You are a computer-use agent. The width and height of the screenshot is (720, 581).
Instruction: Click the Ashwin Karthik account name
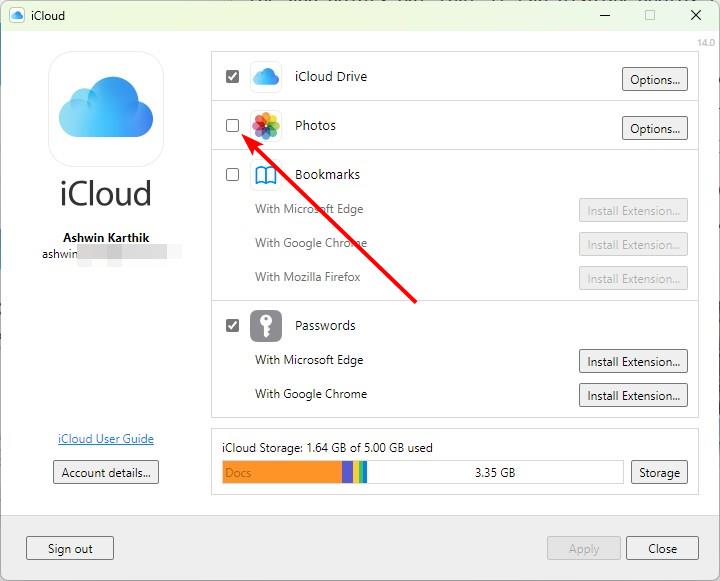106,237
